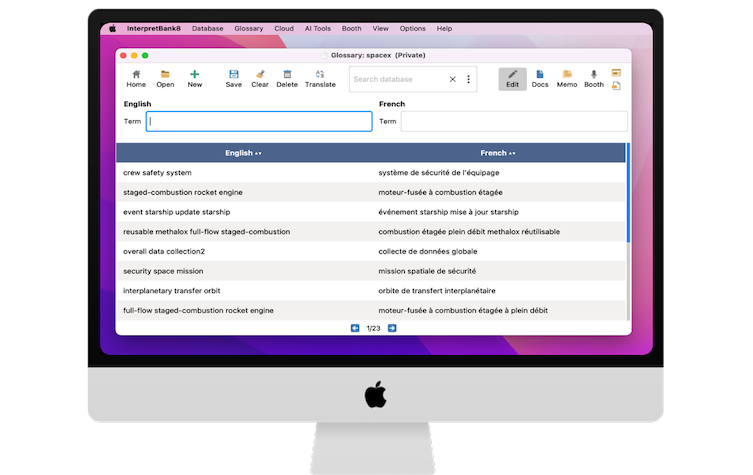Select 'interplanetary transfer orbit' row
753x475 pixels.
(371, 291)
